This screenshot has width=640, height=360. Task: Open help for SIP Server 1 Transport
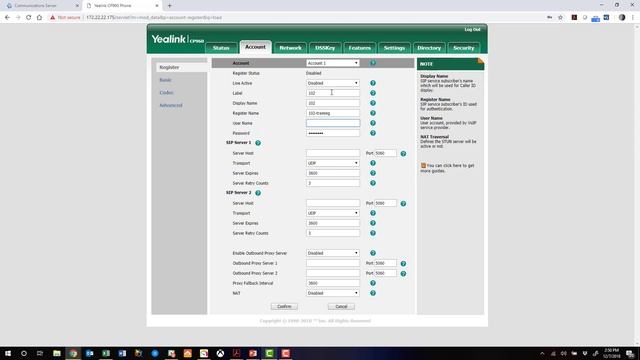(x=373, y=163)
